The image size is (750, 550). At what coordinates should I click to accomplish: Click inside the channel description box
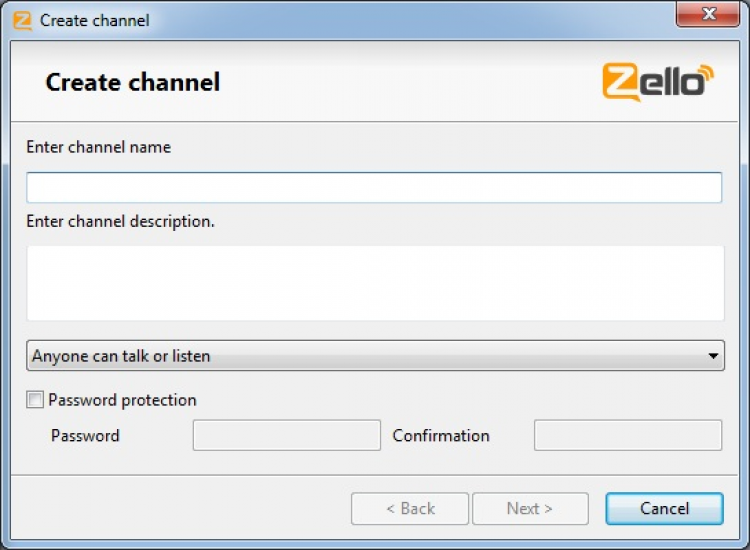pos(374,283)
